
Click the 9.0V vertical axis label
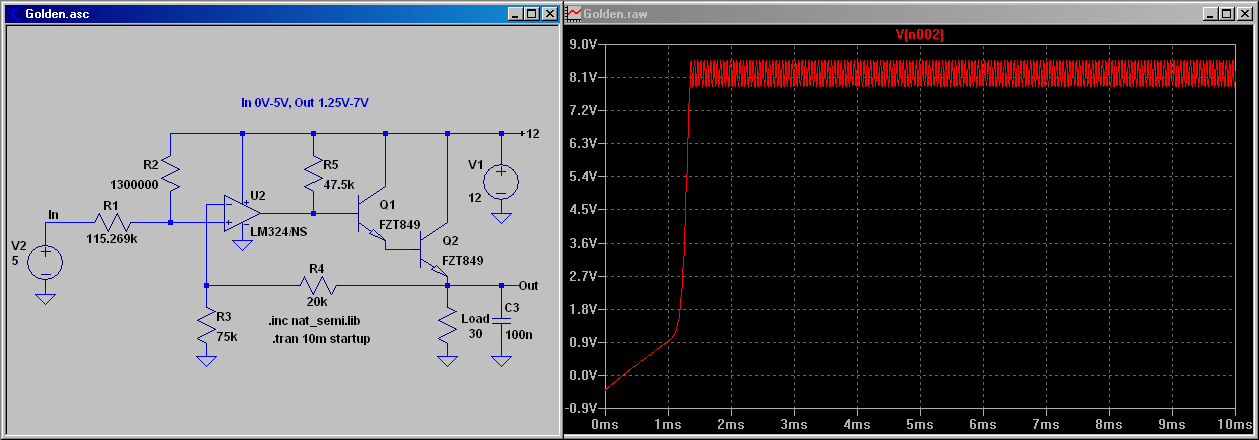click(x=583, y=44)
